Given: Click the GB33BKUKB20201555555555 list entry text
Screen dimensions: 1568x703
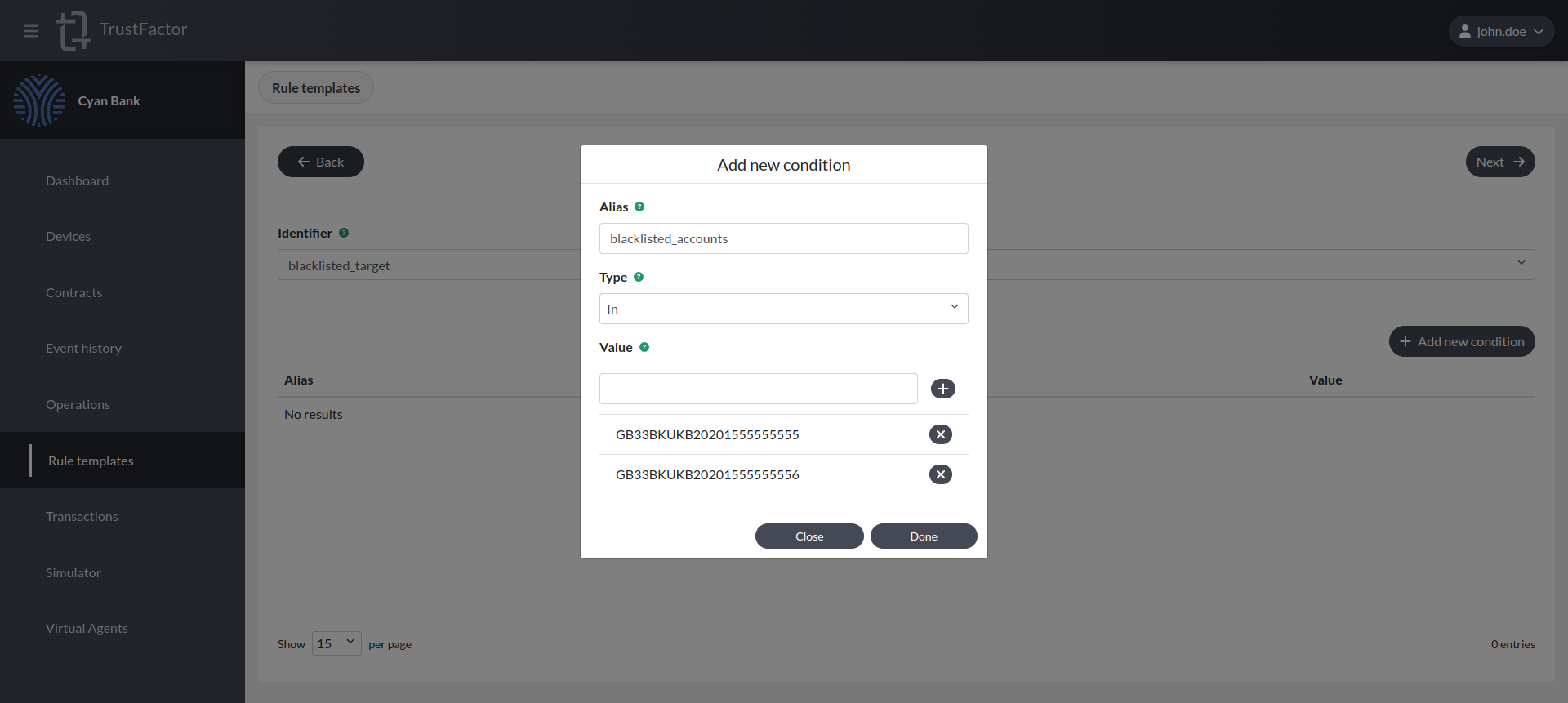Looking at the screenshot, I should 707,434.
